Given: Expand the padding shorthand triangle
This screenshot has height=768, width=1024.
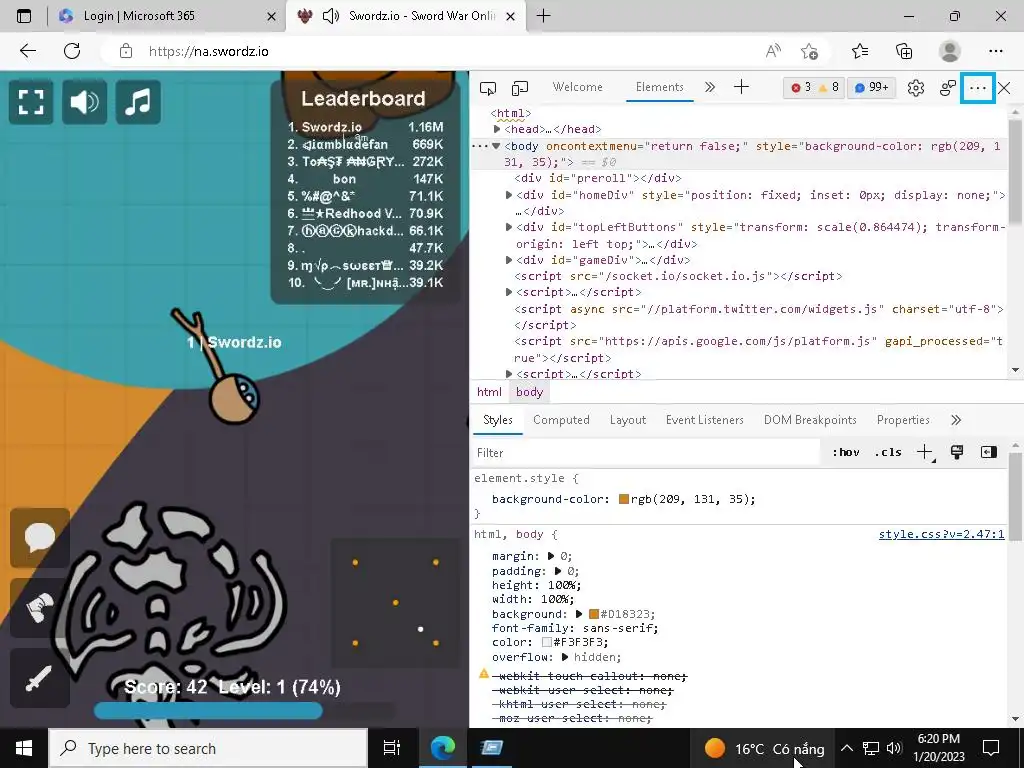Looking at the screenshot, I should point(558,571).
